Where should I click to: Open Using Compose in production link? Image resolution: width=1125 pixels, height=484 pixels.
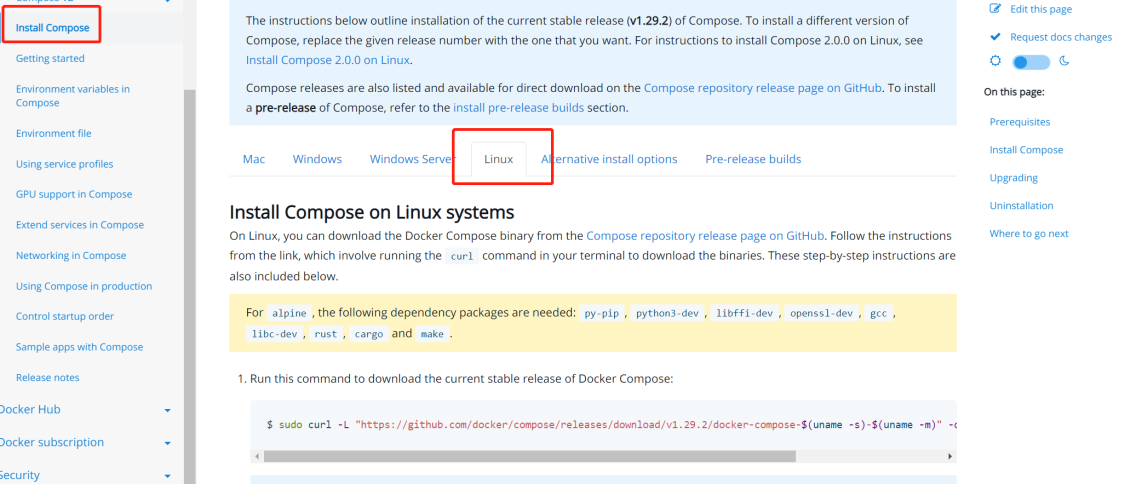(84, 286)
